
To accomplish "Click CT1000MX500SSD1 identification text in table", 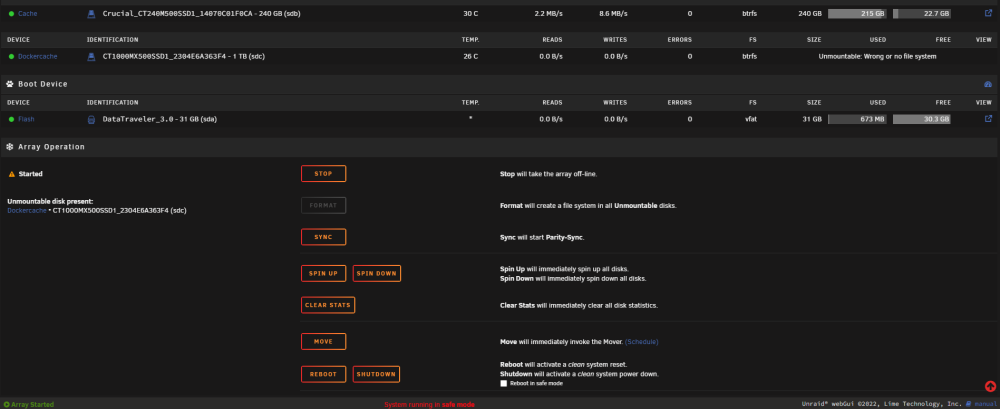I will click(184, 56).
